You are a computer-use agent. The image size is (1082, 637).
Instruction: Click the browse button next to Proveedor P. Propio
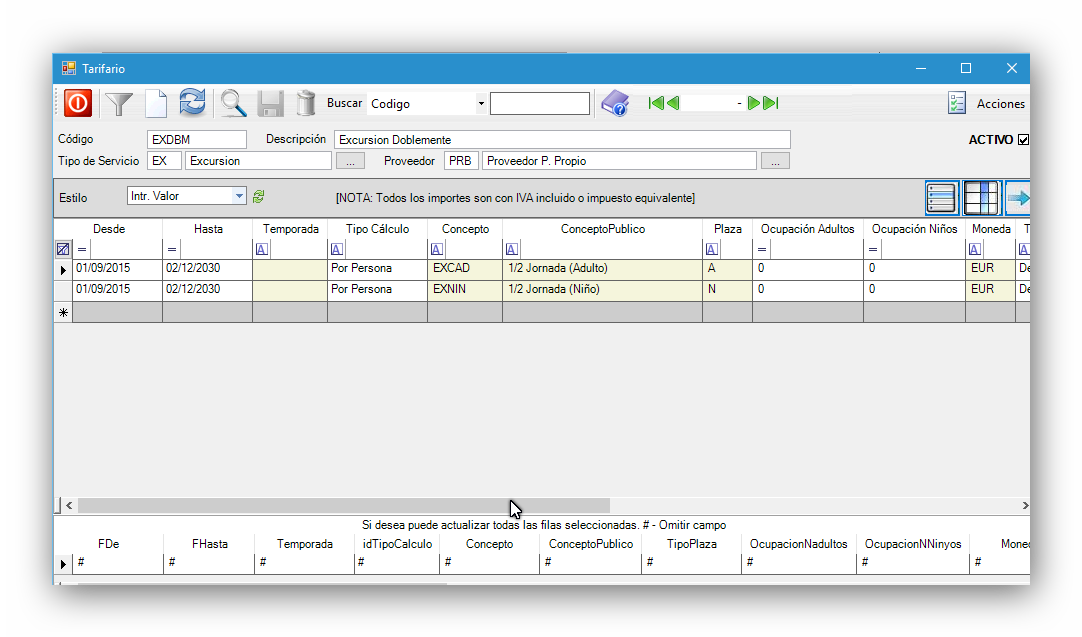[775, 161]
